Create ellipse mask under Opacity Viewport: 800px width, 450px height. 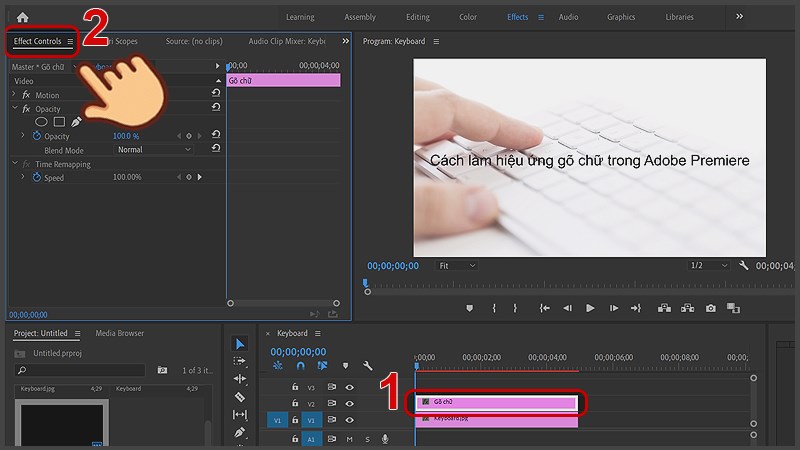pos(41,121)
